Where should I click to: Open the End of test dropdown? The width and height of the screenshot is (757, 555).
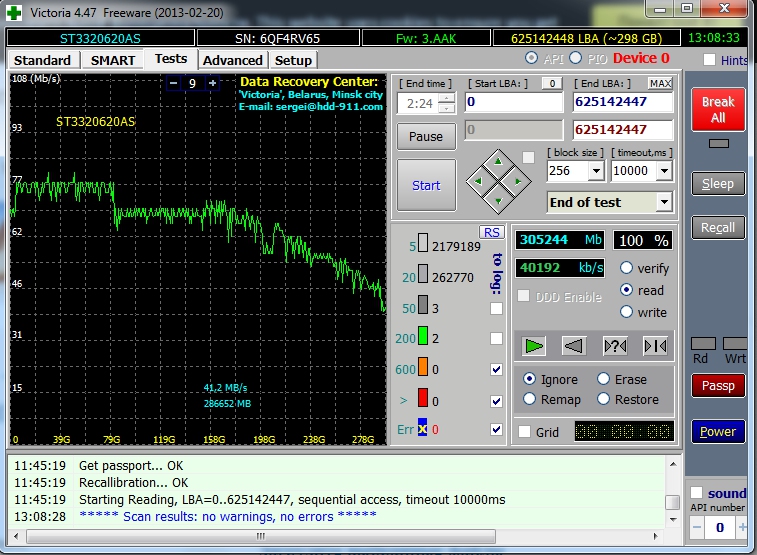point(663,202)
